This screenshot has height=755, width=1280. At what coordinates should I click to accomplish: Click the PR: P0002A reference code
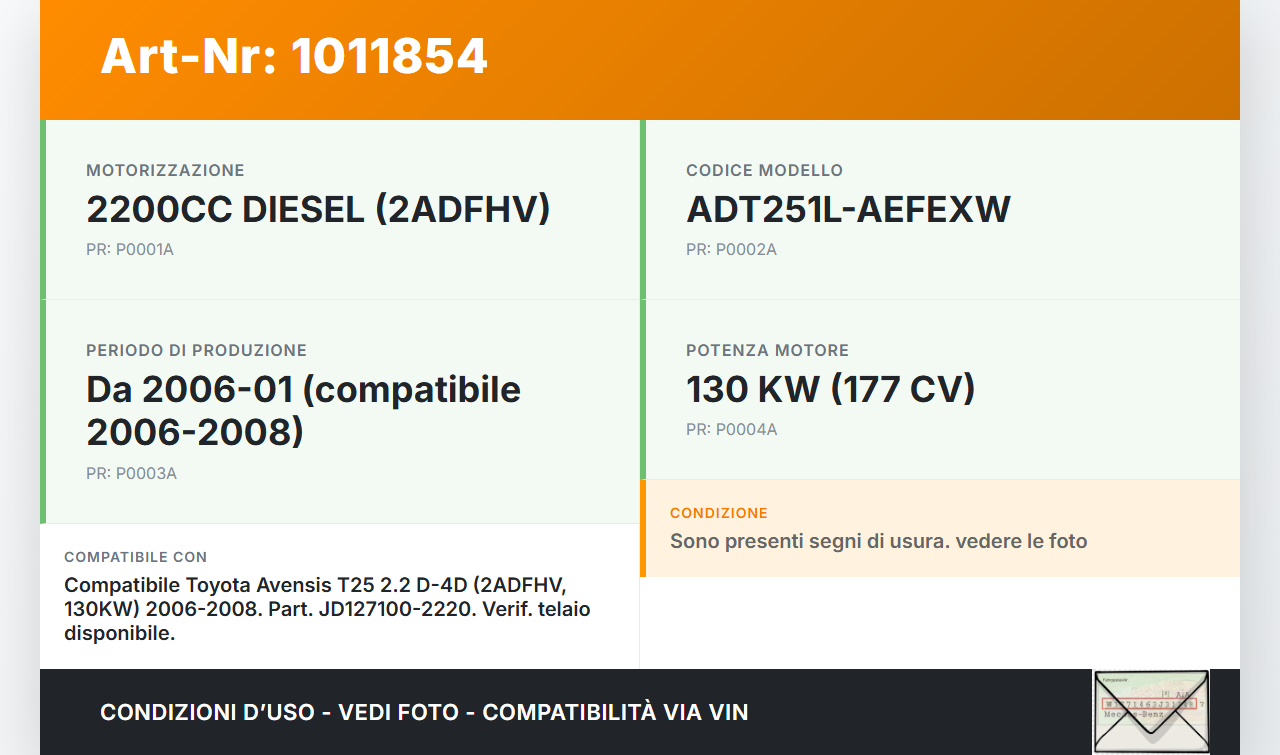(731, 249)
